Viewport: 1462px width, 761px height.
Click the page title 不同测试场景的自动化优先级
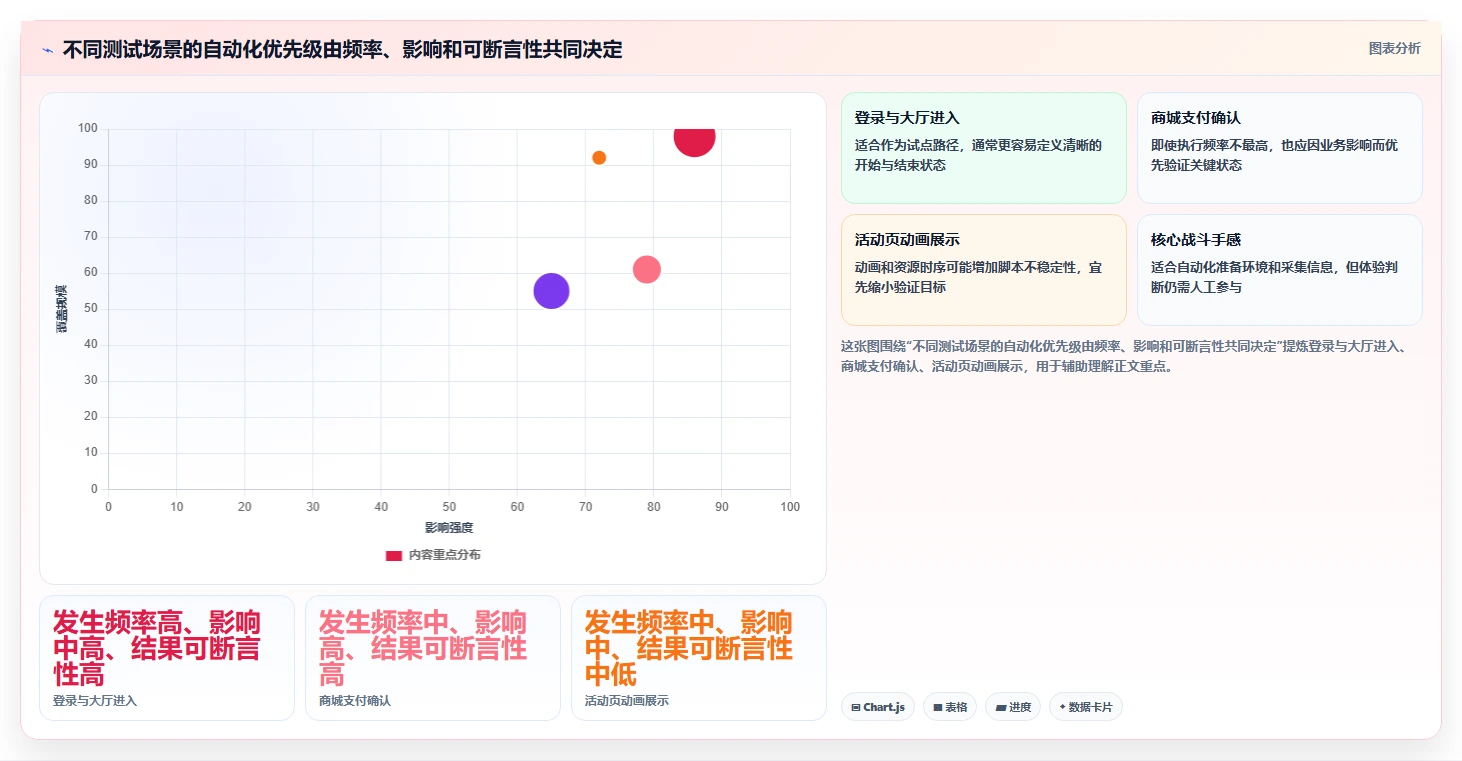tap(342, 50)
